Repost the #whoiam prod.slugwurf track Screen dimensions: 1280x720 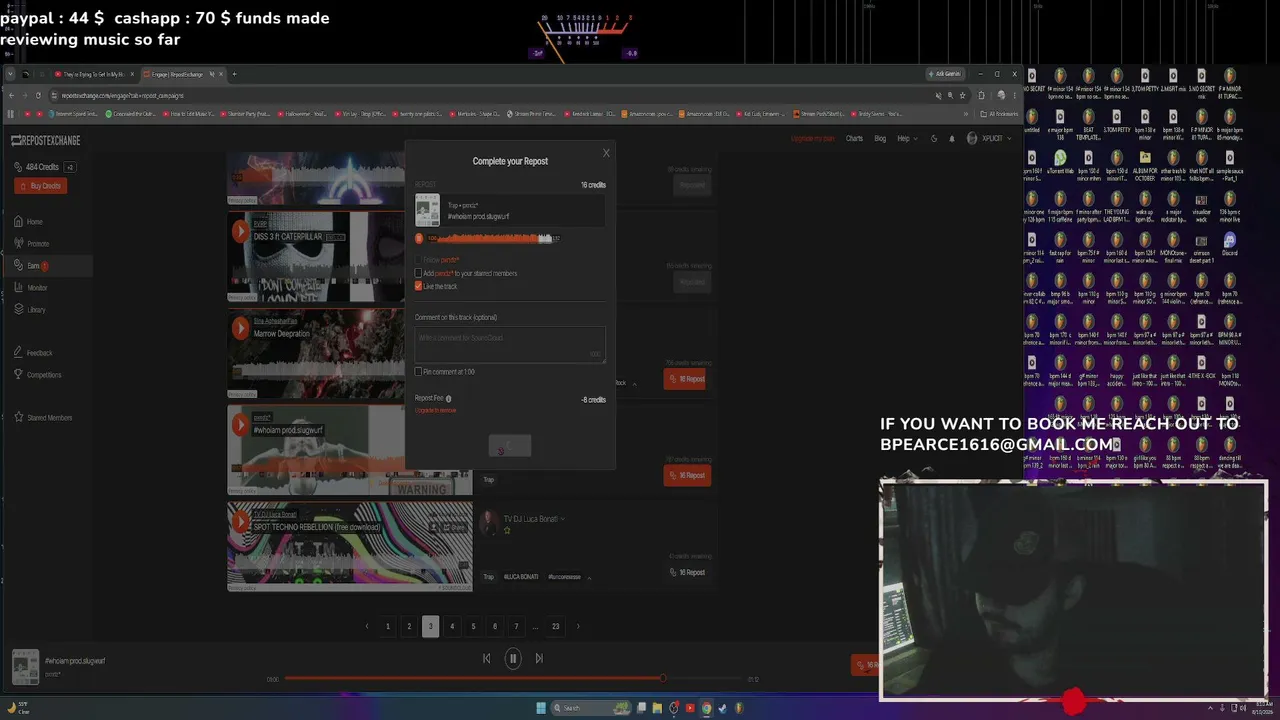pos(687,475)
